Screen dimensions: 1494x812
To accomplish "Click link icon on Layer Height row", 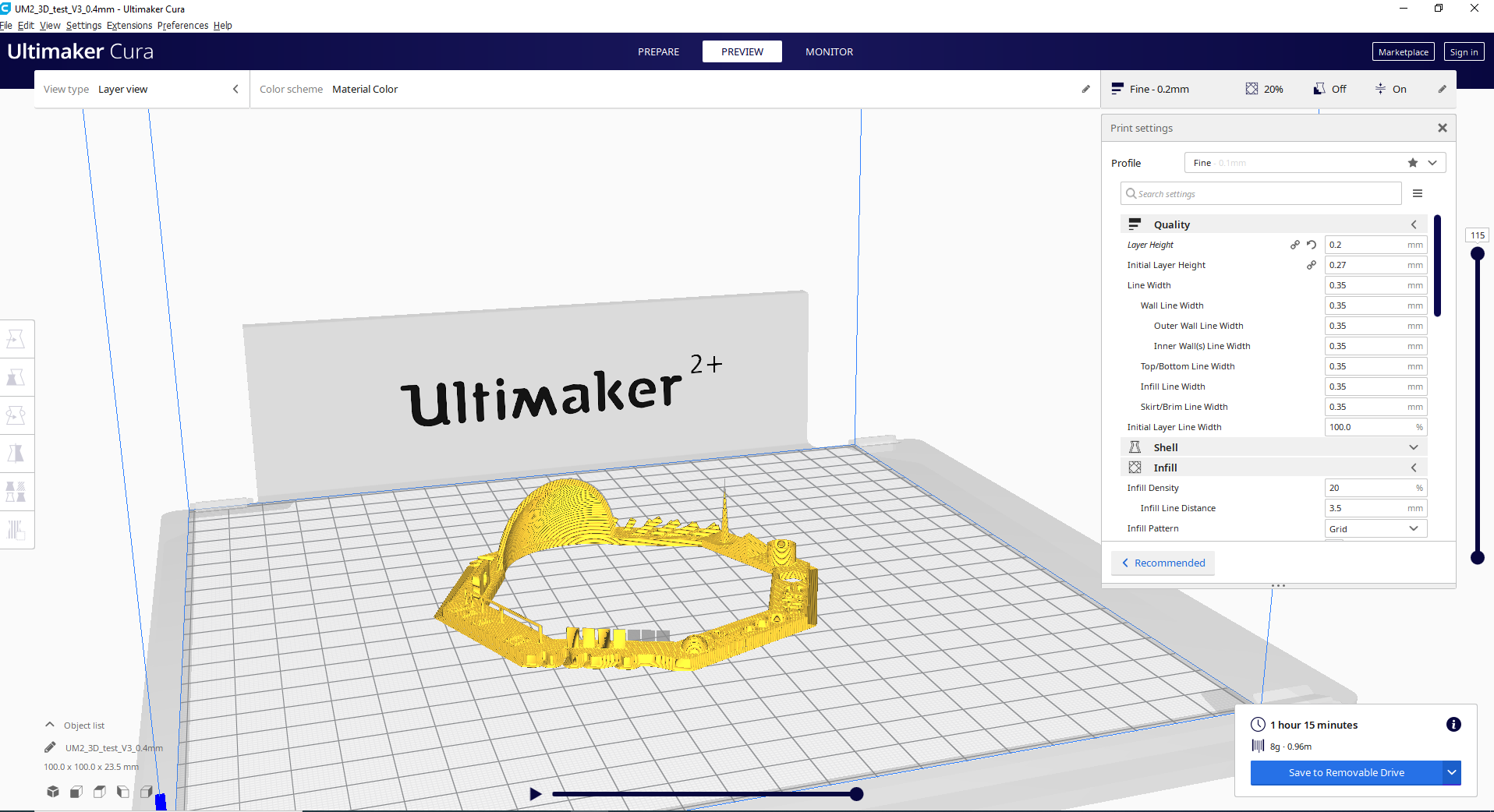I will pos(1295,245).
